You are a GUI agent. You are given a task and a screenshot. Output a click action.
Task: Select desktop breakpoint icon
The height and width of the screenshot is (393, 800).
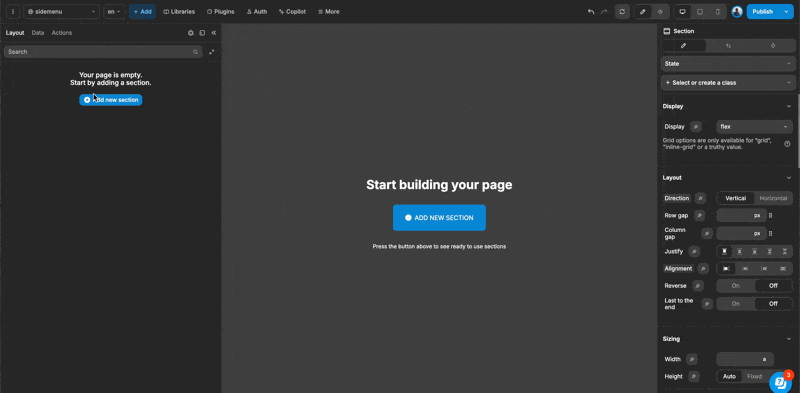point(682,12)
